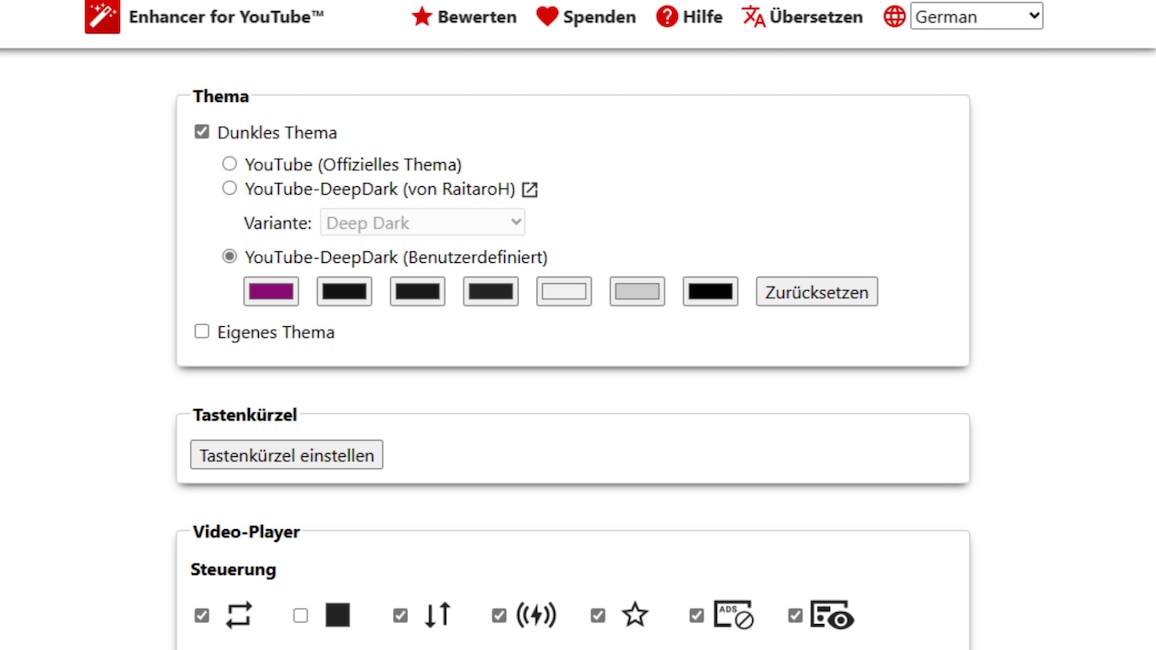This screenshot has width=1156, height=650.
Task: Toggle the Dunkles Thema checkbox
Action: coord(201,130)
